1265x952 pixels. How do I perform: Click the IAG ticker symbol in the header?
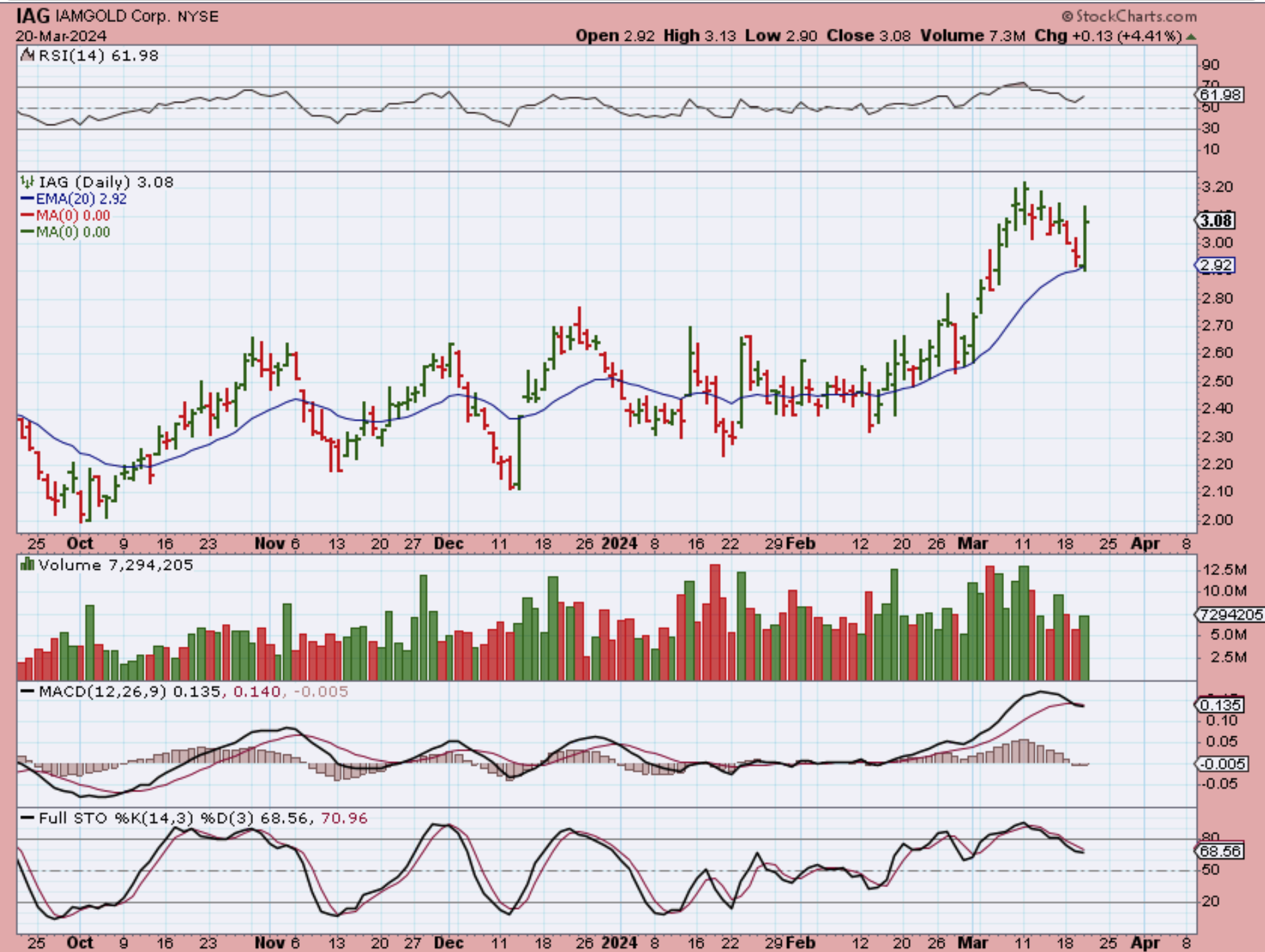click(33, 15)
